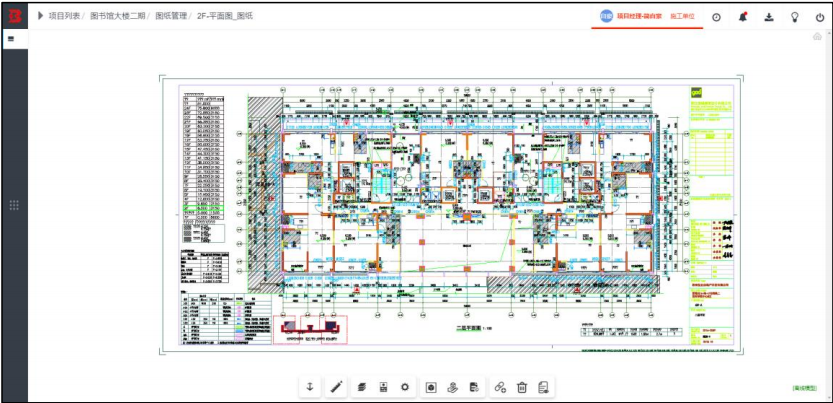
Task: Click the 施工单位 label
Action: tap(683, 16)
